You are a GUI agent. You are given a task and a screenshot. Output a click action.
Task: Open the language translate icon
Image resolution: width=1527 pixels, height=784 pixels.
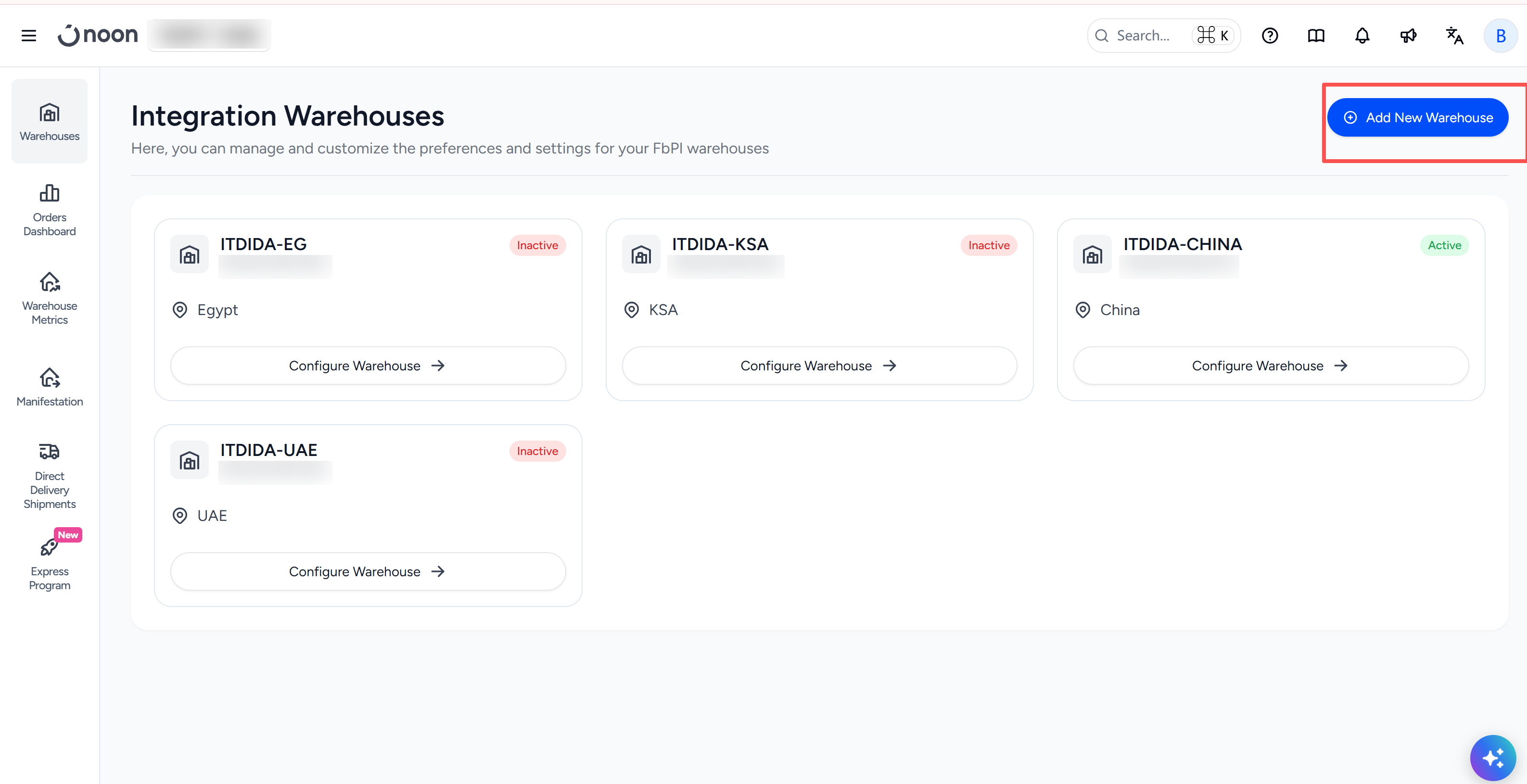point(1455,36)
